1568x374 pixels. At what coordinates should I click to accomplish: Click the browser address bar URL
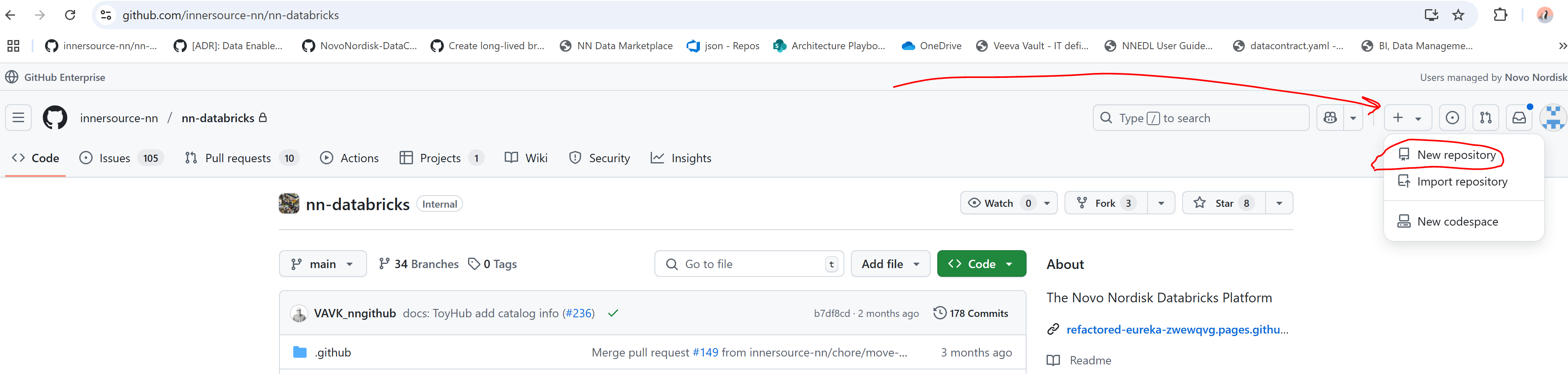click(x=231, y=15)
